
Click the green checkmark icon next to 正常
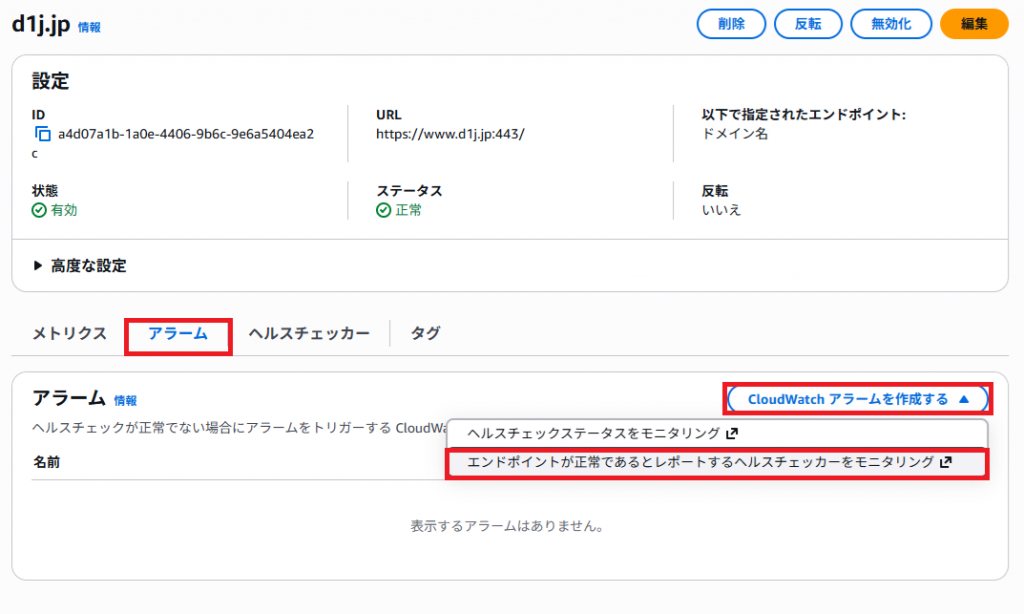click(x=383, y=211)
